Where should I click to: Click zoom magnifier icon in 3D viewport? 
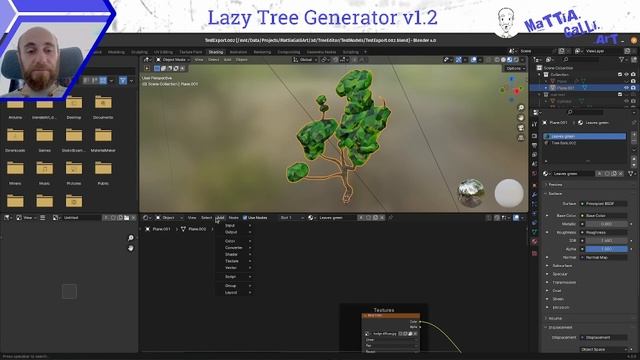(x=521, y=107)
